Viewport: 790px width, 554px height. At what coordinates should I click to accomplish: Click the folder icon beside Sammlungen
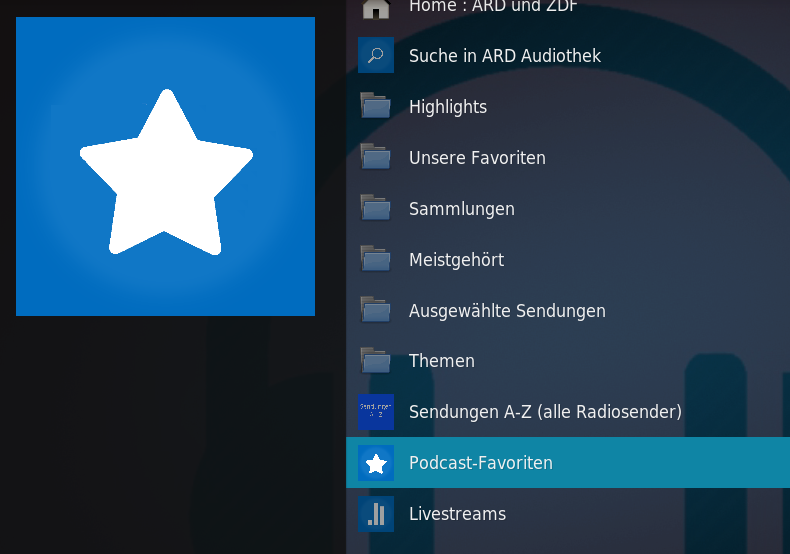(x=376, y=207)
